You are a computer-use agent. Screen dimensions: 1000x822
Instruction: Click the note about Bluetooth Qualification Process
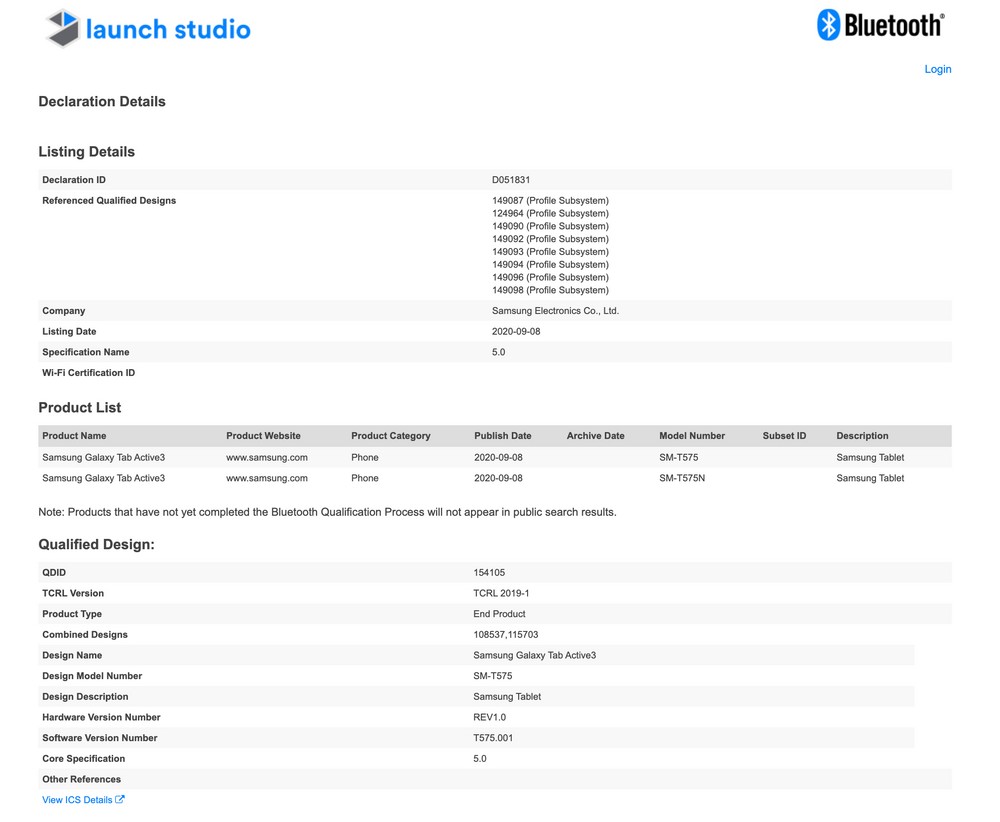coord(327,512)
